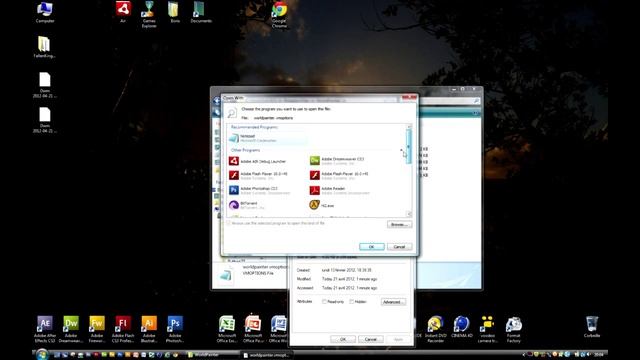Select CINEMA 4D desktop shortcut
Viewport: 640px width, 360px height.
[x=462, y=327]
